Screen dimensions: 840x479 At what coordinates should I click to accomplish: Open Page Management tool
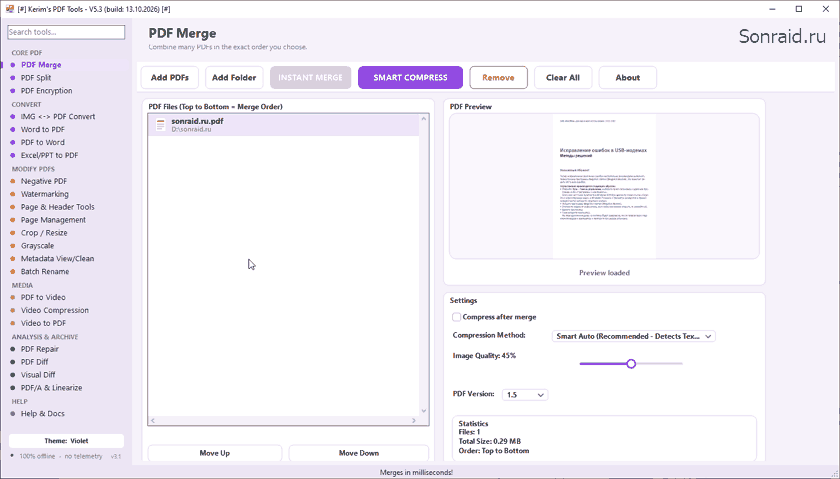click(x=53, y=220)
